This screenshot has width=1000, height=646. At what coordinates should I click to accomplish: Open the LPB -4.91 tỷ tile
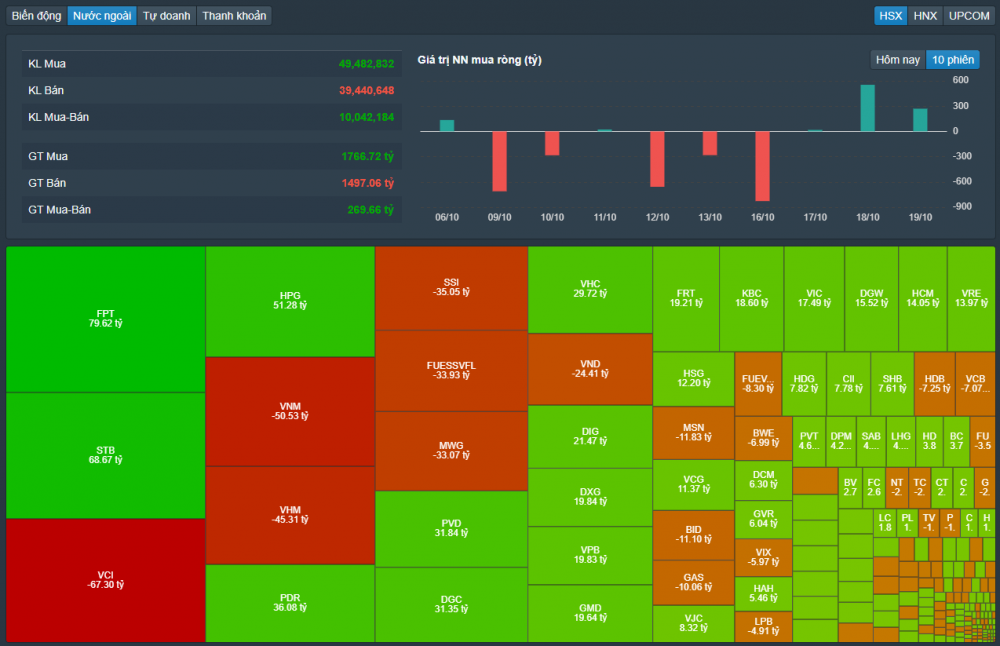[x=763, y=626]
